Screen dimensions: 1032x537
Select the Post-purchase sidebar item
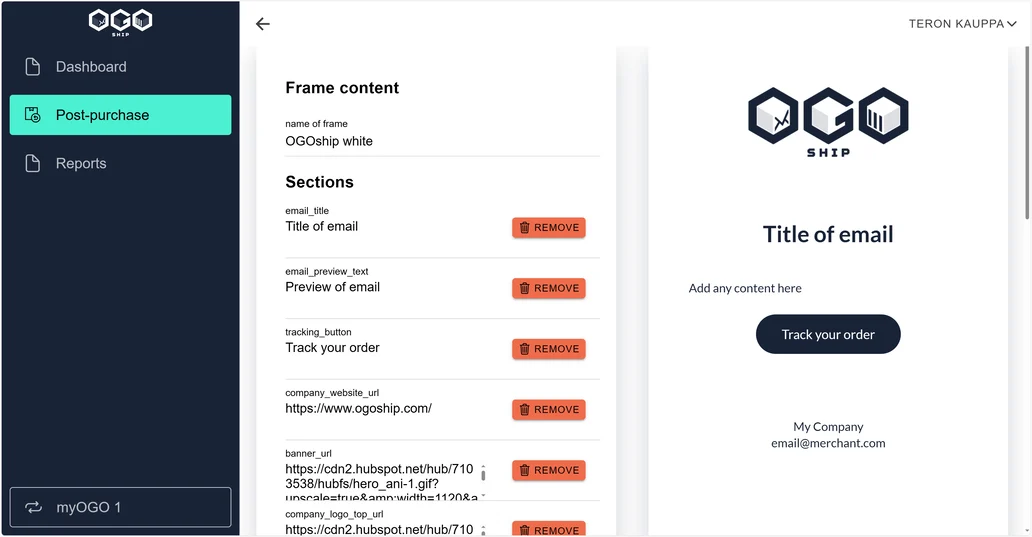[x=120, y=115]
